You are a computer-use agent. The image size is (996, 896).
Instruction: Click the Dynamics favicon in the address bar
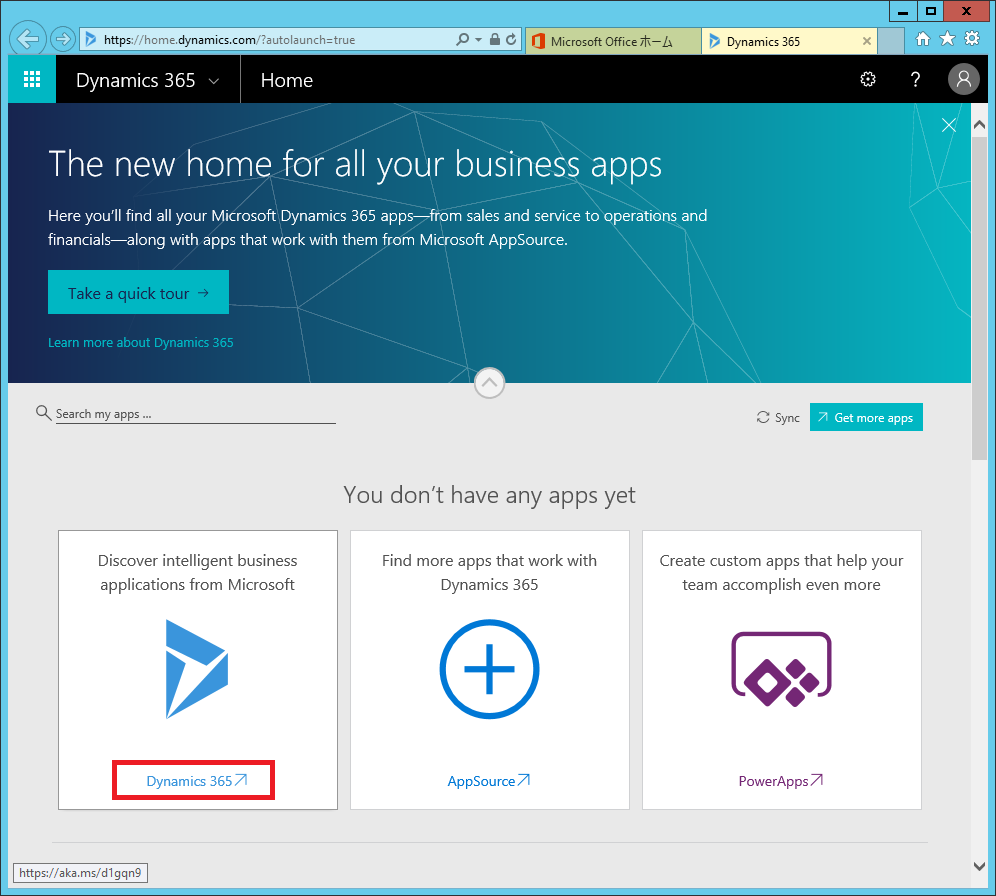tap(91, 39)
